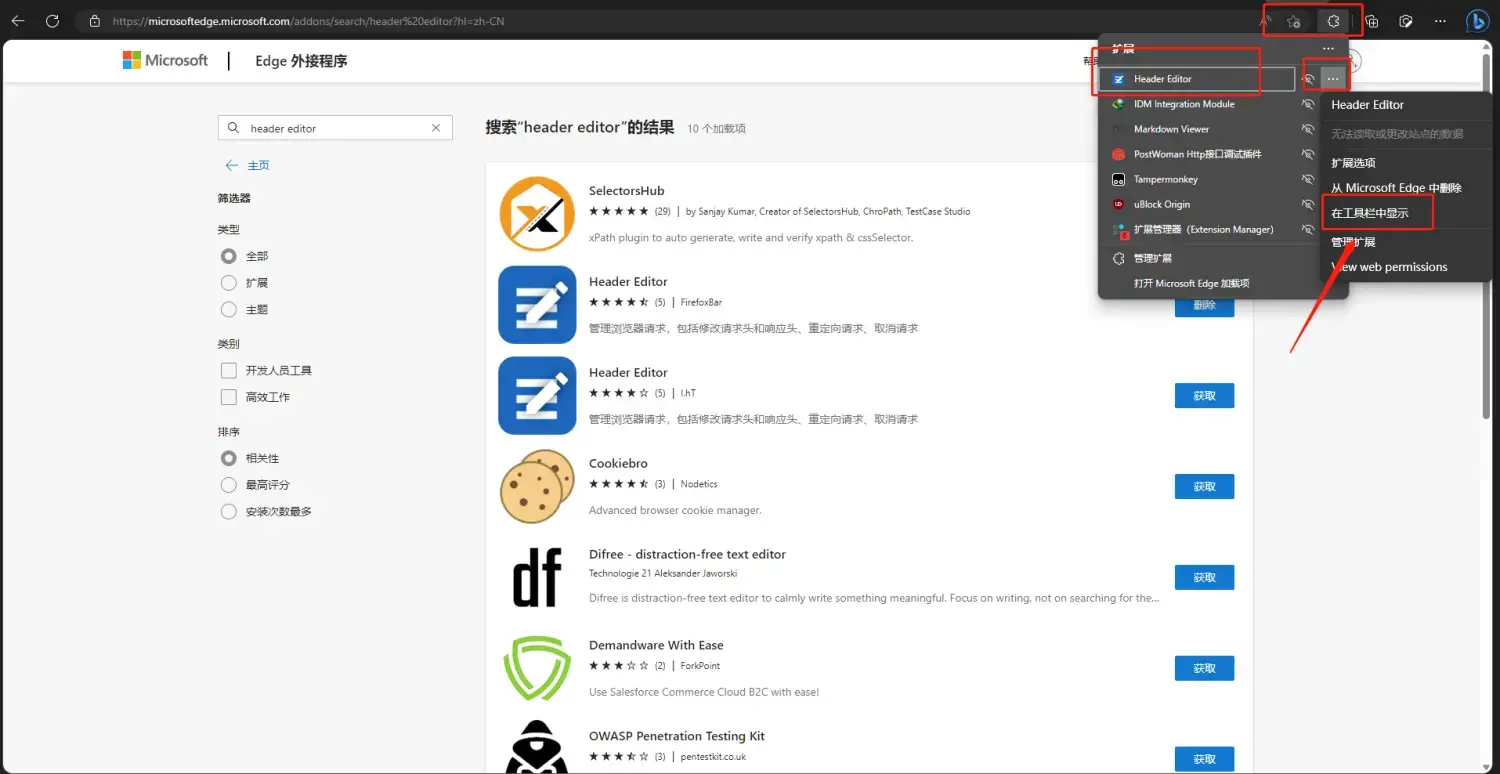The image size is (1500, 774).
Task: Open the Collections icon in toolbar
Action: [1372, 21]
